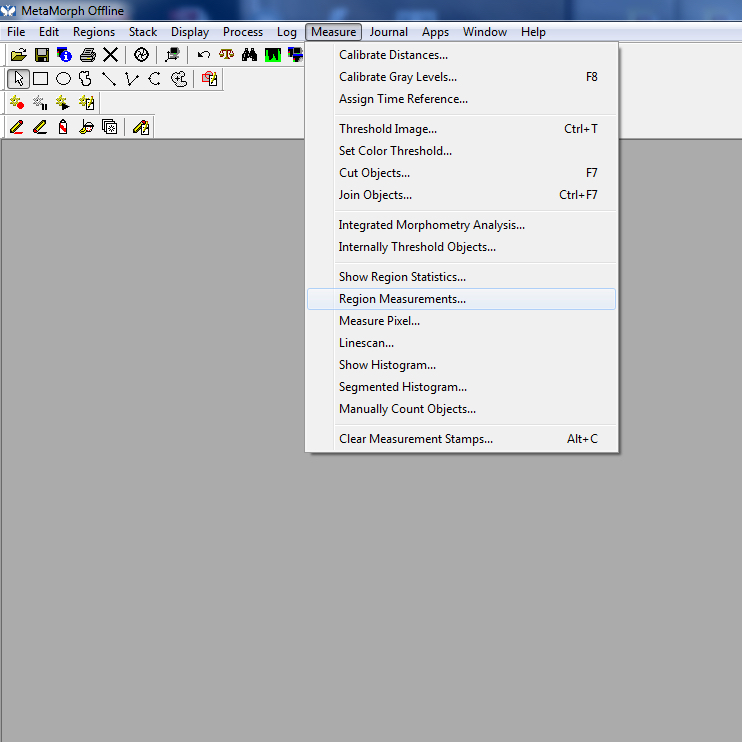The width and height of the screenshot is (742, 742).
Task: Choose Show Histogram menu entry
Action: 461,365
